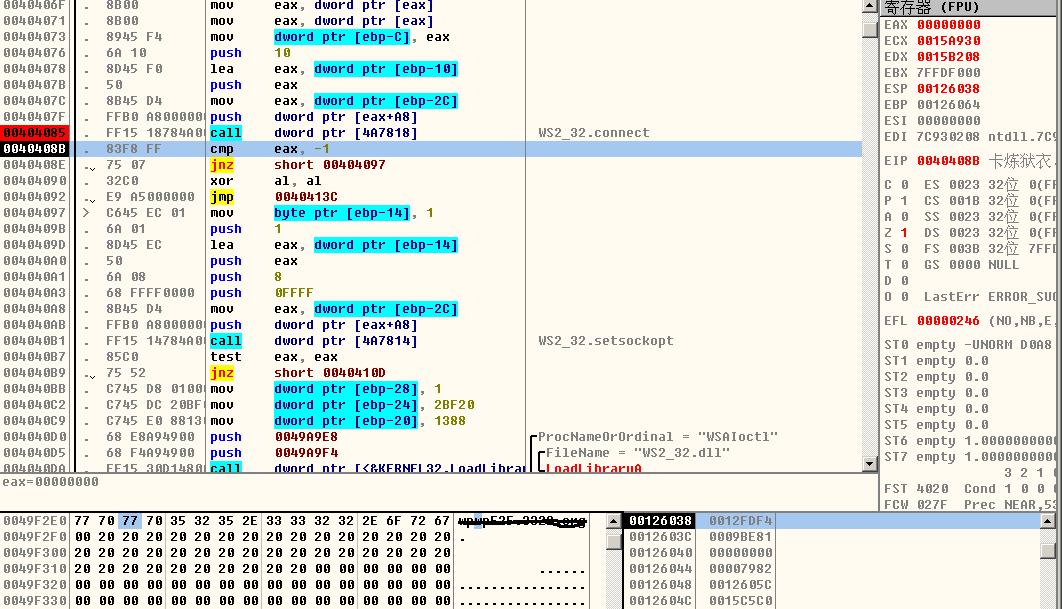
Task: Select EDI register value 7C930208
Action: coord(948,137)
